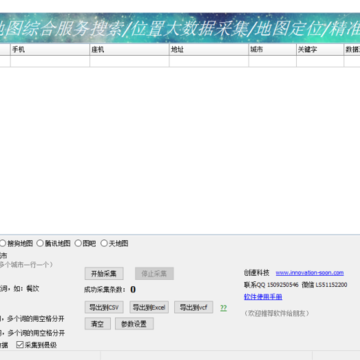Sort by the 地址 column header

tap(209, 50)
